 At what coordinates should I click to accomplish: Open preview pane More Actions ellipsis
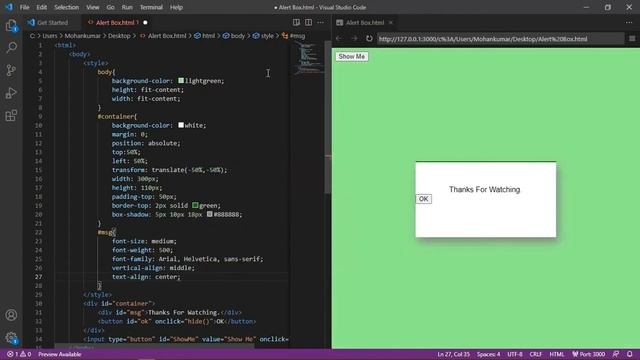[x=629, y=22]
